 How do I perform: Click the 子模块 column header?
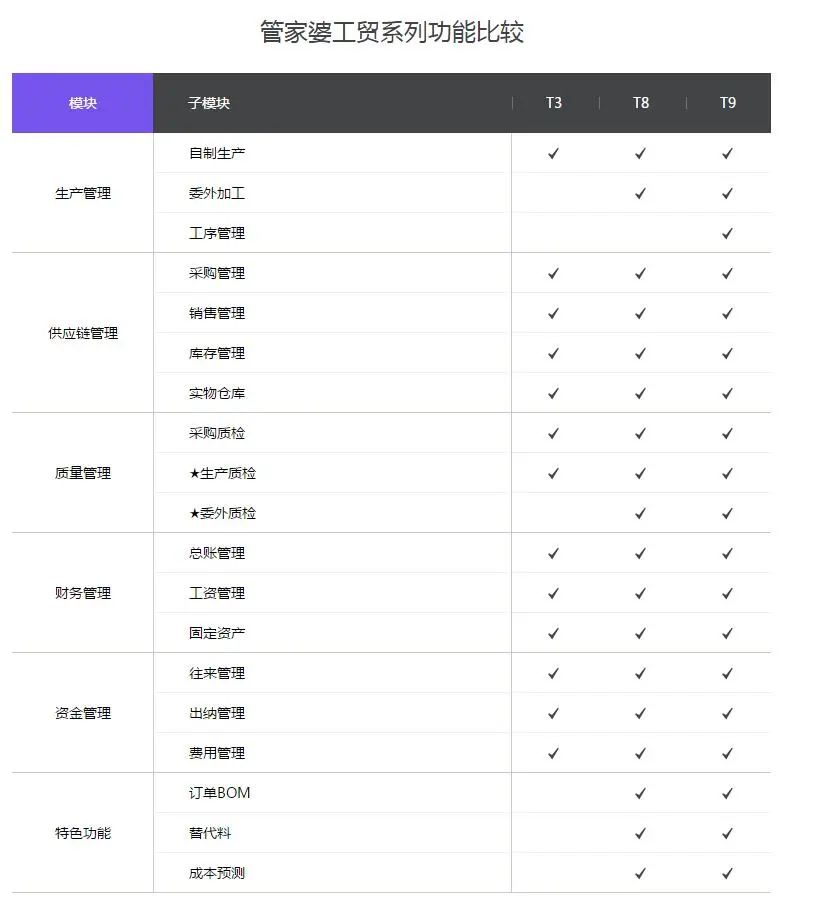[x=209, y=103]
